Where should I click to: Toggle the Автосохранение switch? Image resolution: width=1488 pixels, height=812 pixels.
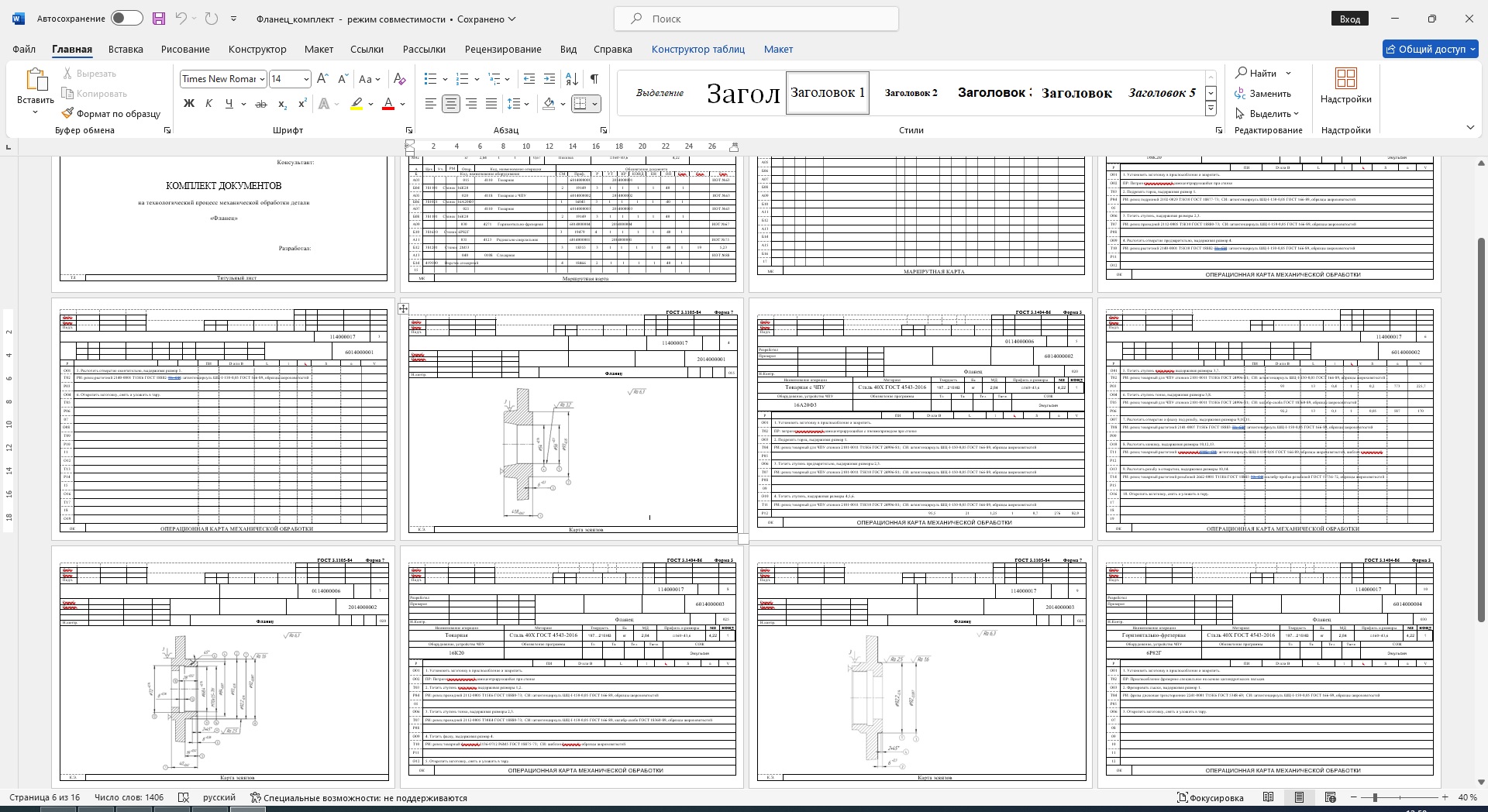coord(126,19)
